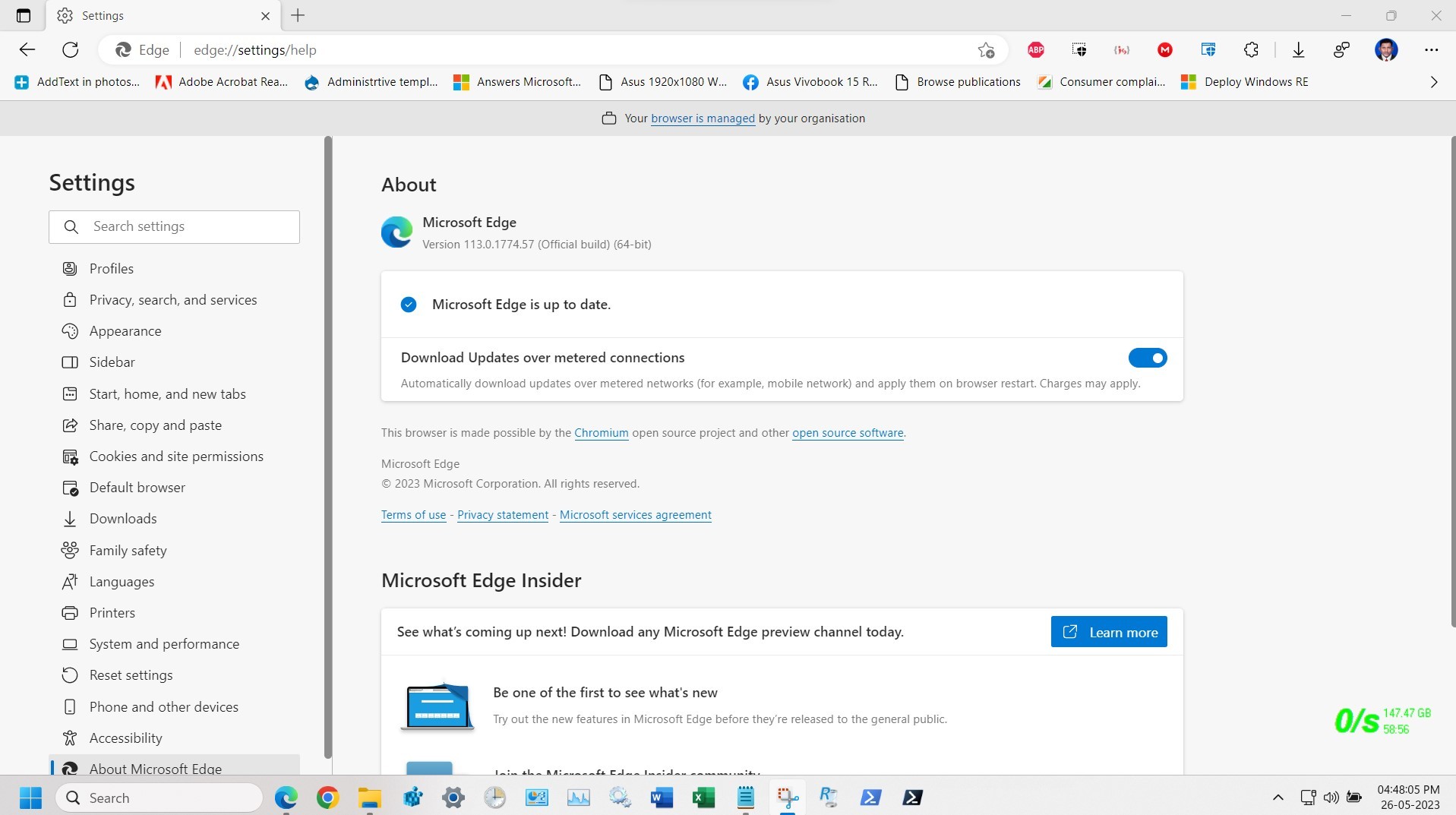Open the Snipping Tool taskbar icon
This screenshot has height=815, width=1456.
pyautogui.click(x=788, y=798)
